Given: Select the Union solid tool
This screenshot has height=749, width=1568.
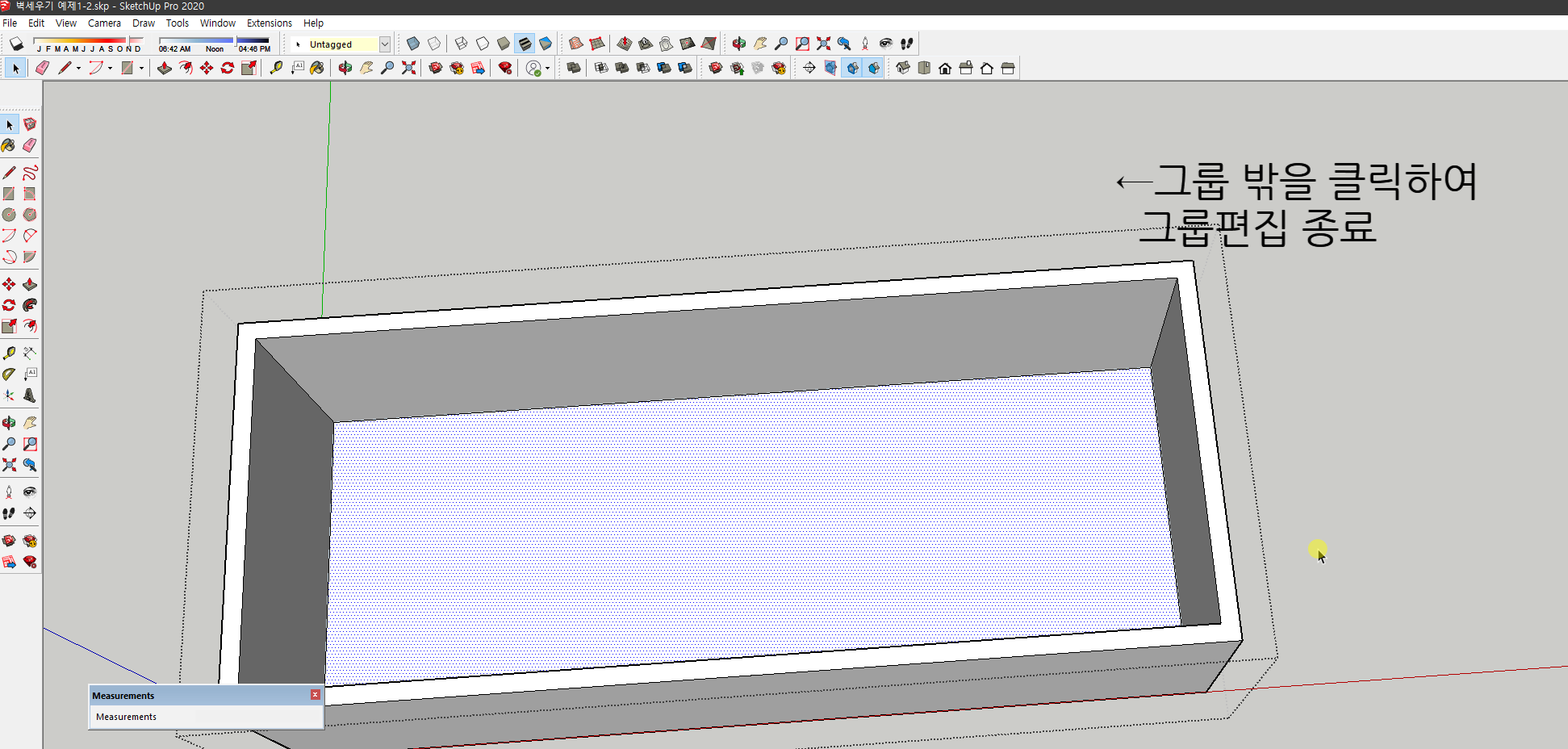Looking at the screenshot, I should [x=622, y=68].
